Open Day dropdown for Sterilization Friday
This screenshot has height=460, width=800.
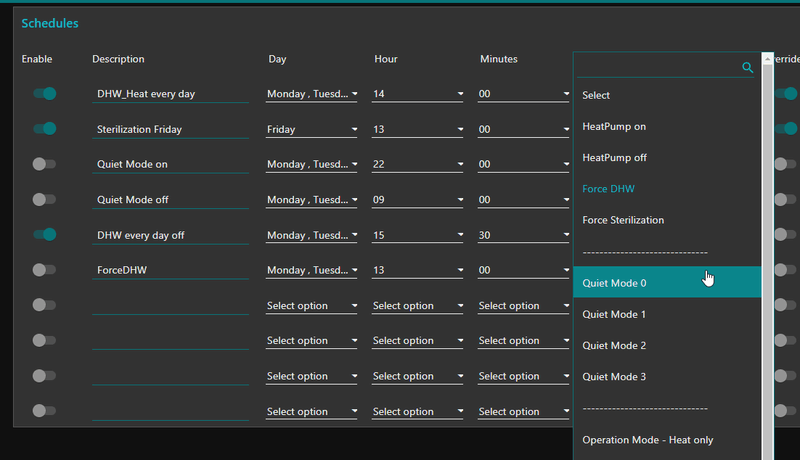coord(311,129)
